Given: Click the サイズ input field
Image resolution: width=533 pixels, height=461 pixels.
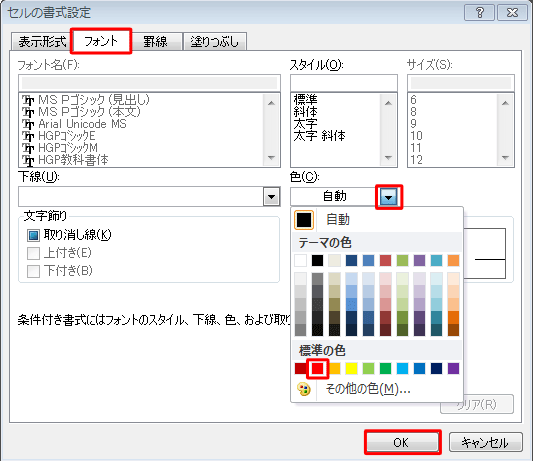Looking at the screenshot, I should 461,83.
